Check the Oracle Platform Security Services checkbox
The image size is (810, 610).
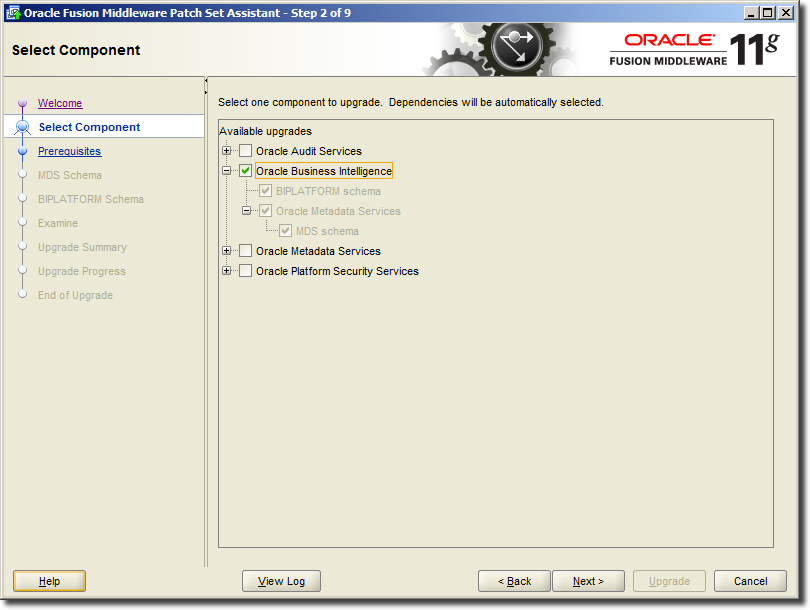click(x=245, y=271)
